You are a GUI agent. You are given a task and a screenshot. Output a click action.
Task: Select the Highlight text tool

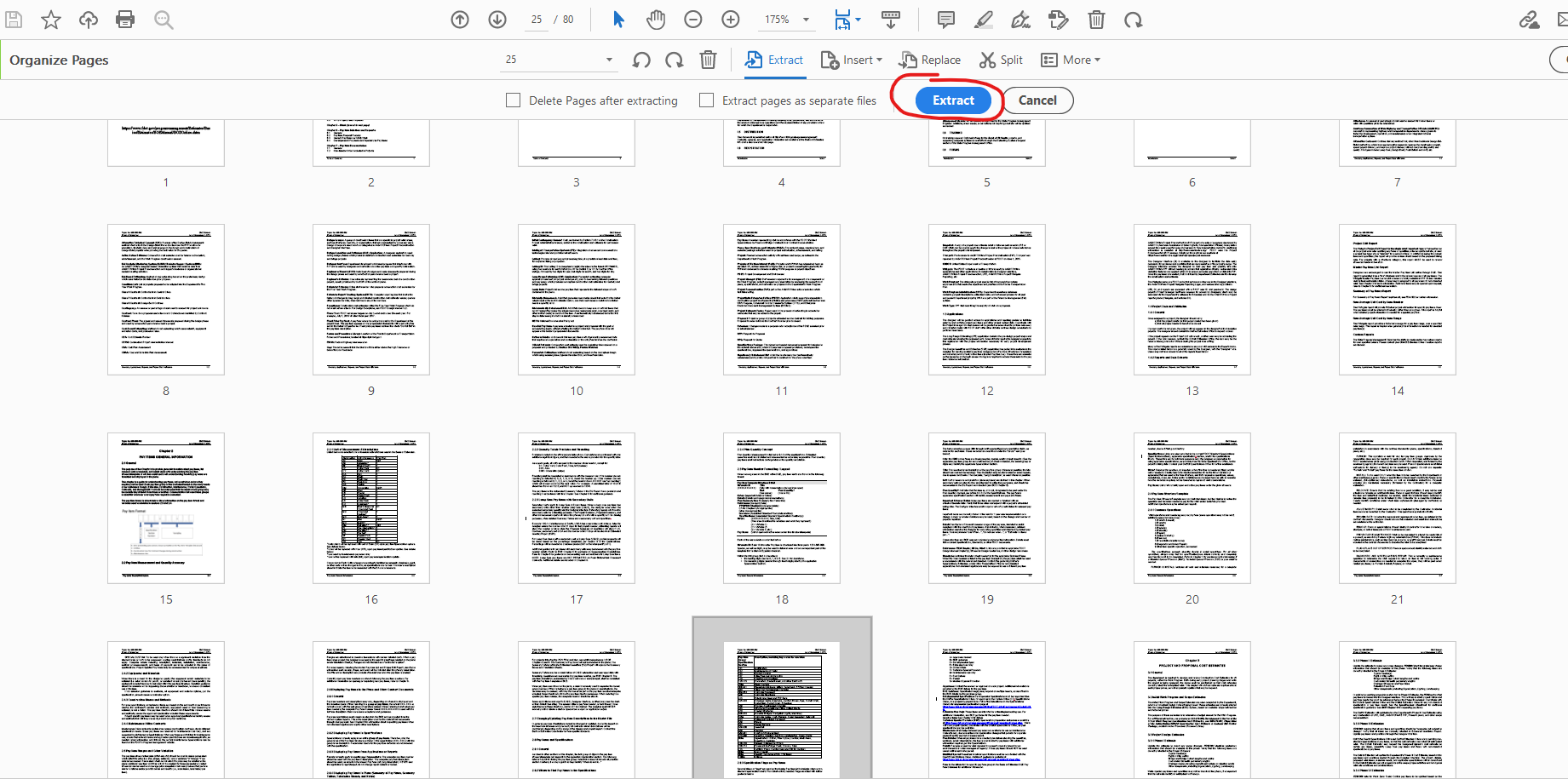tap(983, 19)
